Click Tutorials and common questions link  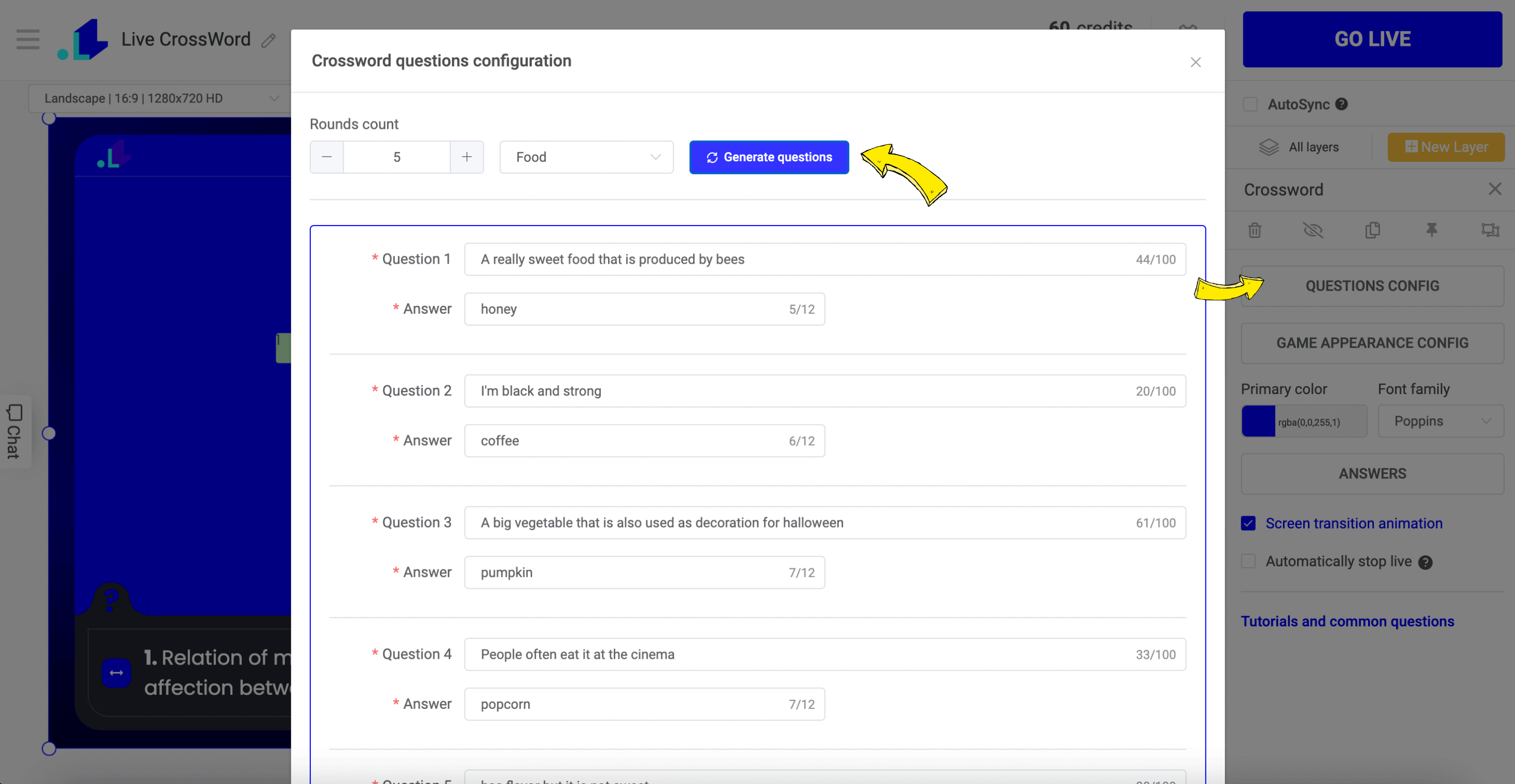(x=1348, y=622)
